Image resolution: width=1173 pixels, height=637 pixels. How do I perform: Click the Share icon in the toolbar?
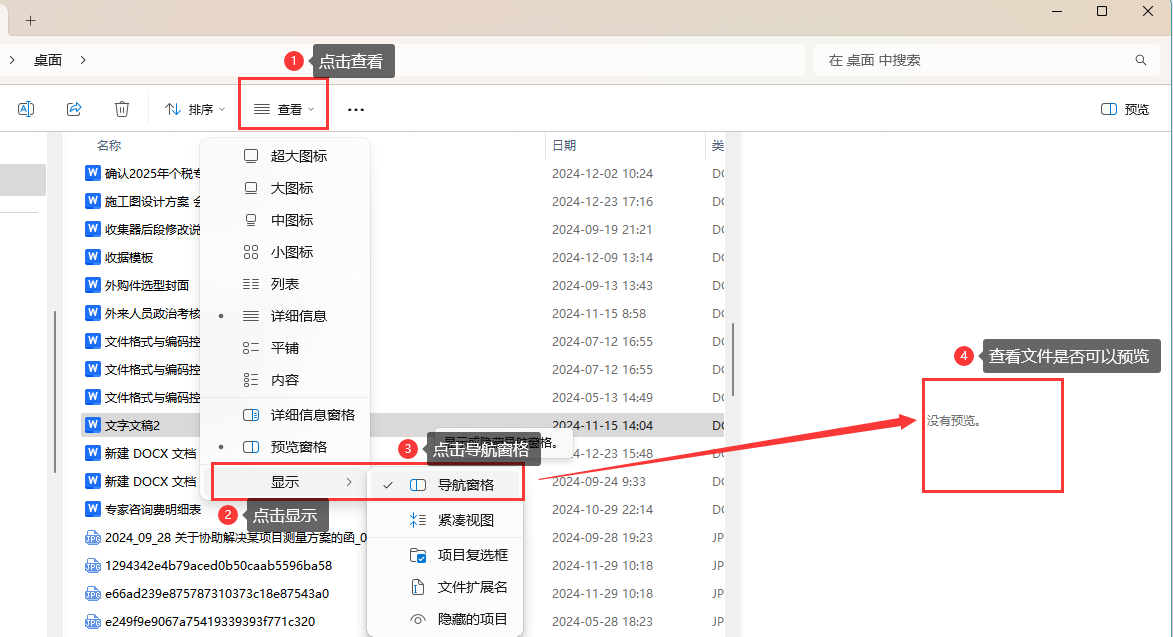click(x=73, y=108)
